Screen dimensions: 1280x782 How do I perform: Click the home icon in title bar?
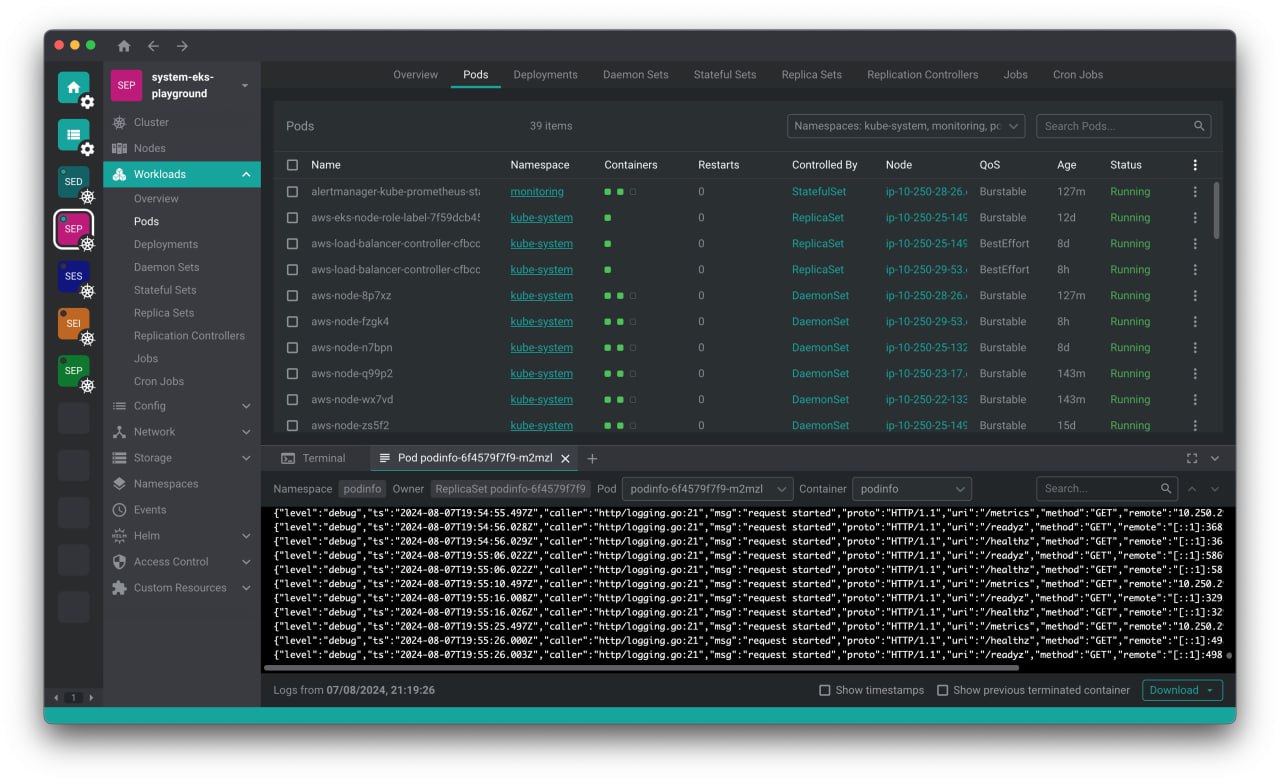point(124,46)
